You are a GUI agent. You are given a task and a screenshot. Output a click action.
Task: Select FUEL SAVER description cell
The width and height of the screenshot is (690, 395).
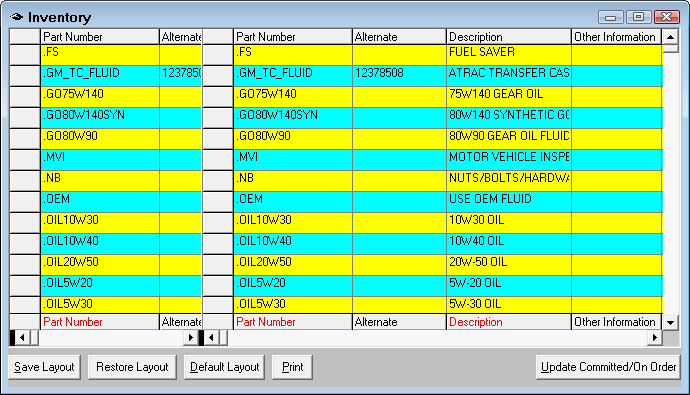[x=509, y=55]
